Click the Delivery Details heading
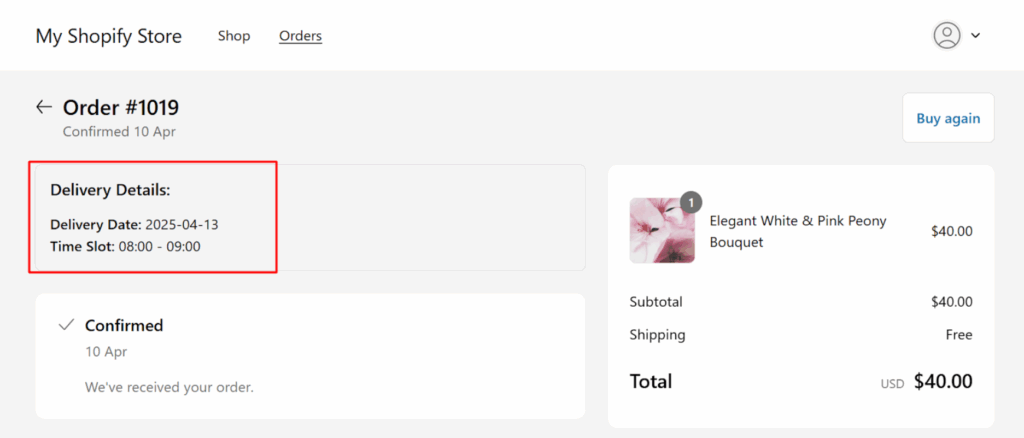The height and width of the screenshot is (438, 1024). 110,189
